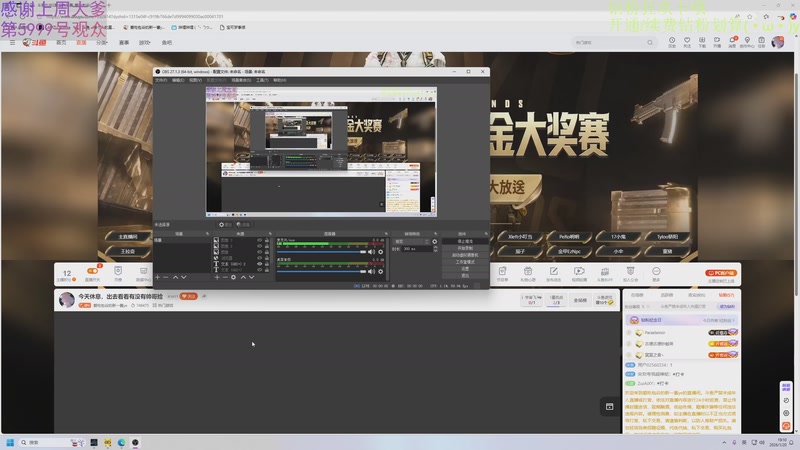The image size is (800, 450).
Task: Open the Douyu history icon
Action: pyautogui.click(x=672, y=40)
